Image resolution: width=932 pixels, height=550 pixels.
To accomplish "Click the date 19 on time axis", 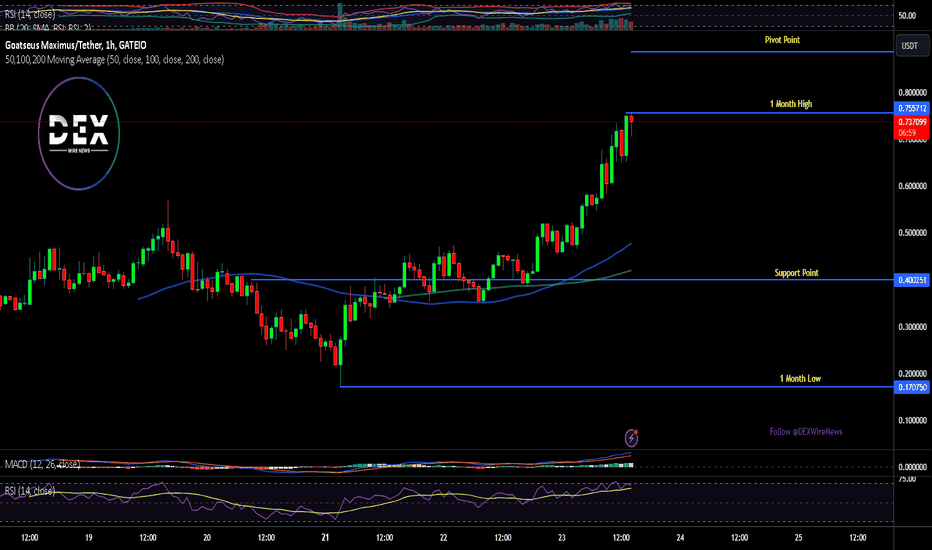I will (x=89, y=538).
